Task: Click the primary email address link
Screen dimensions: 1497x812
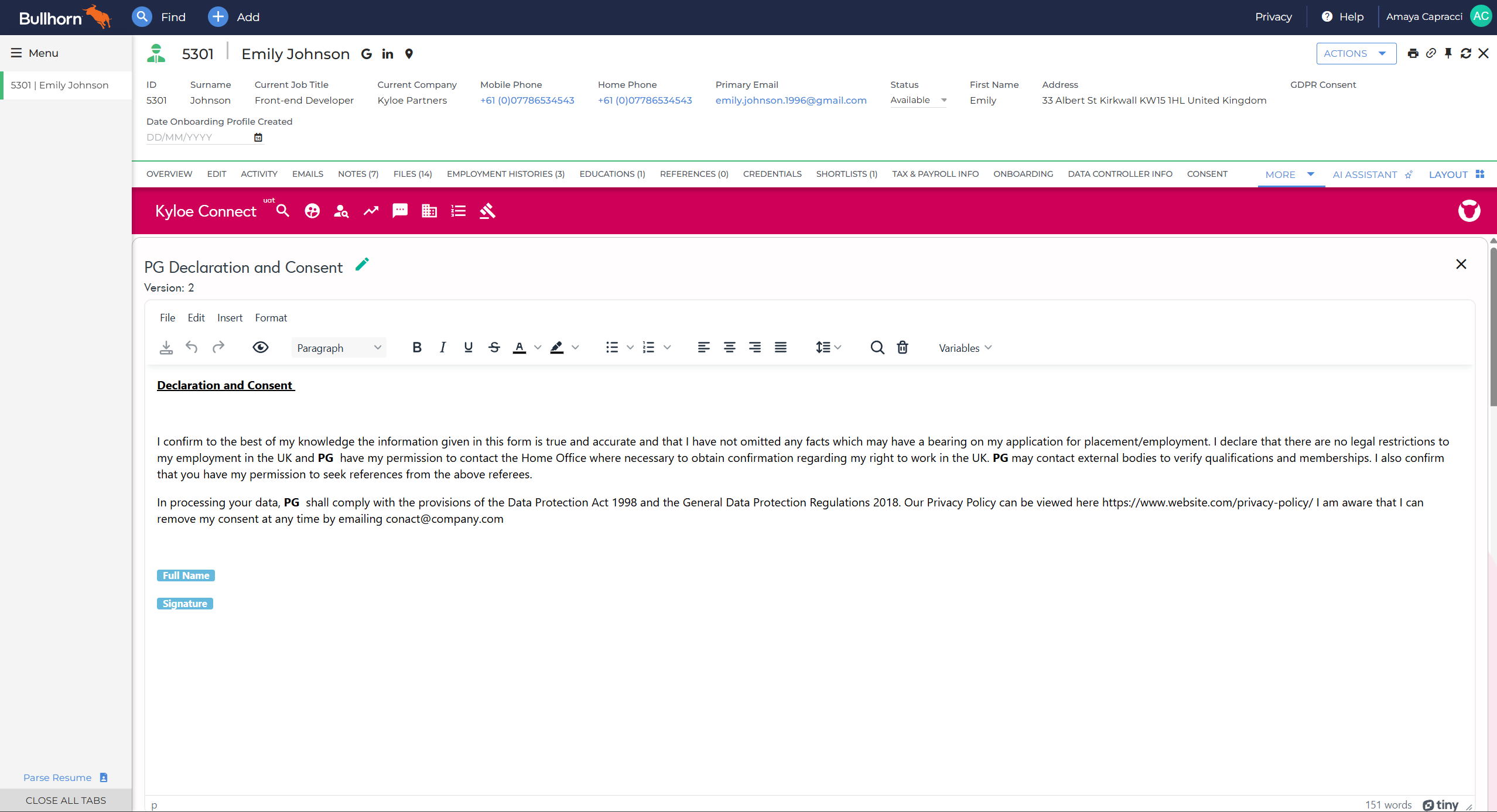Action: point(791,100)
